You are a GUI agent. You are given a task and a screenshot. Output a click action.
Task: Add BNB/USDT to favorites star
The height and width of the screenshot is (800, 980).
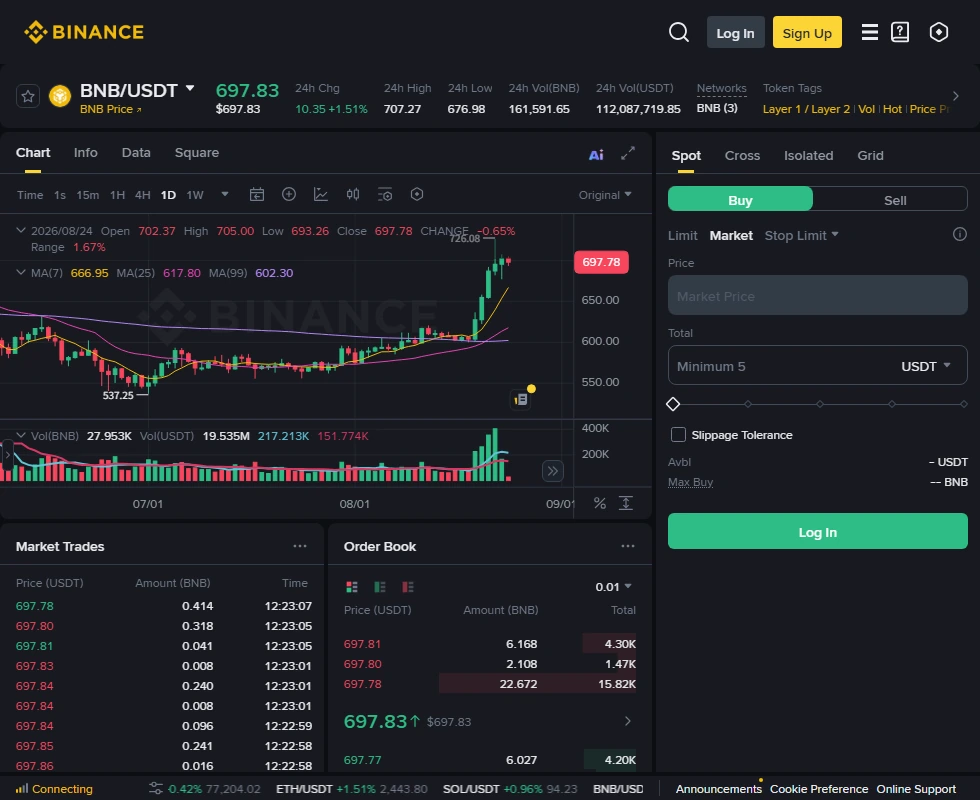click(28, 96)
